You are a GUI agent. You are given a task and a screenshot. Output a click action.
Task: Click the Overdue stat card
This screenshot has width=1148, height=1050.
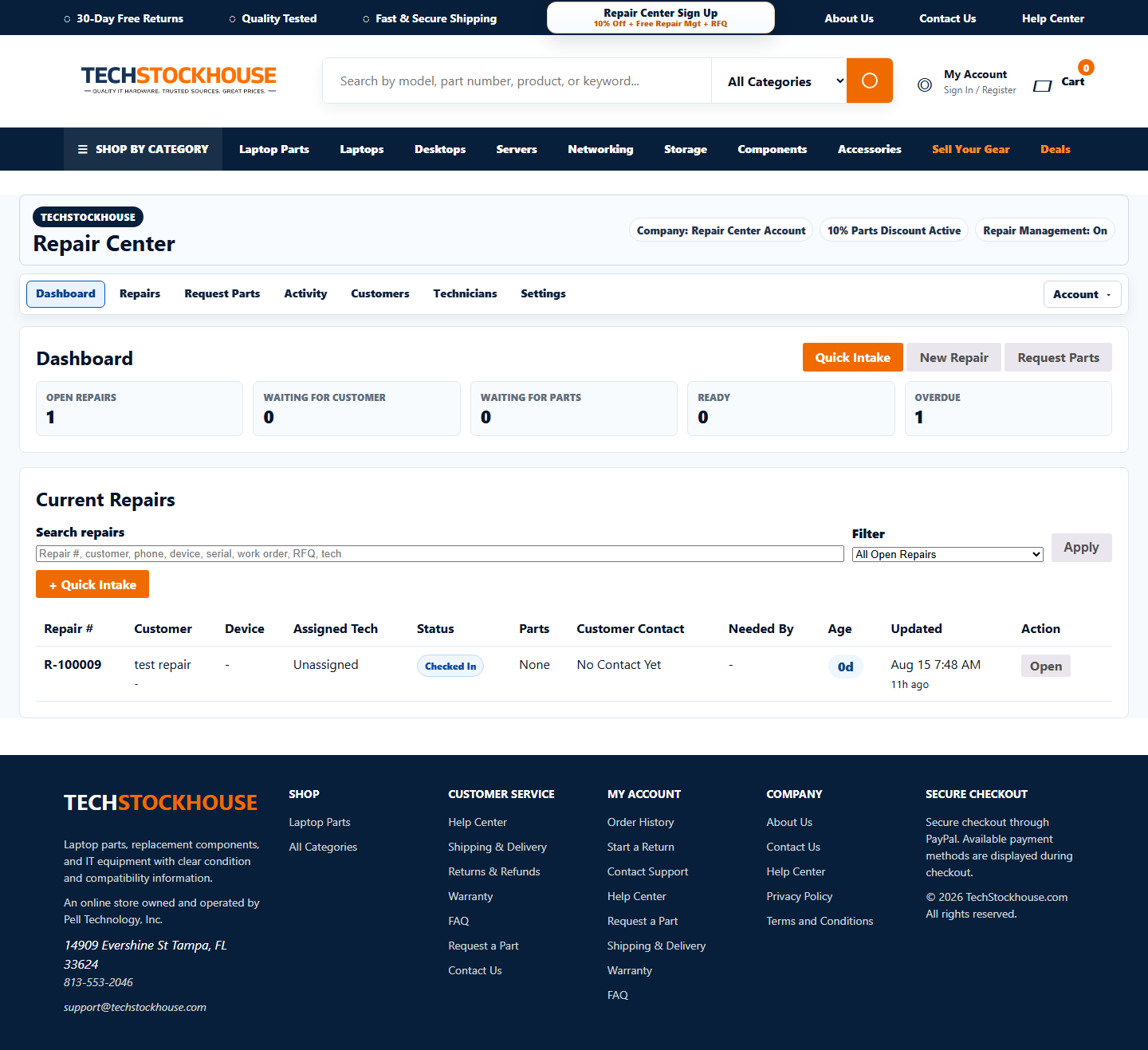point(1008,408)
